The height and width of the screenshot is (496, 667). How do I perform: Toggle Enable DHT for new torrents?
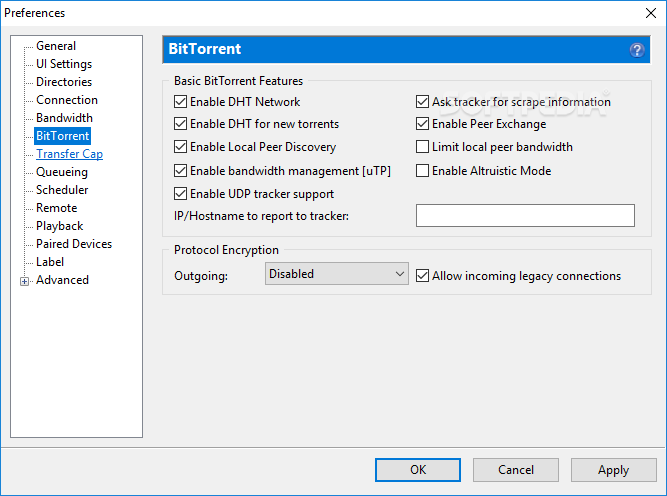click(x=180, y=124)
